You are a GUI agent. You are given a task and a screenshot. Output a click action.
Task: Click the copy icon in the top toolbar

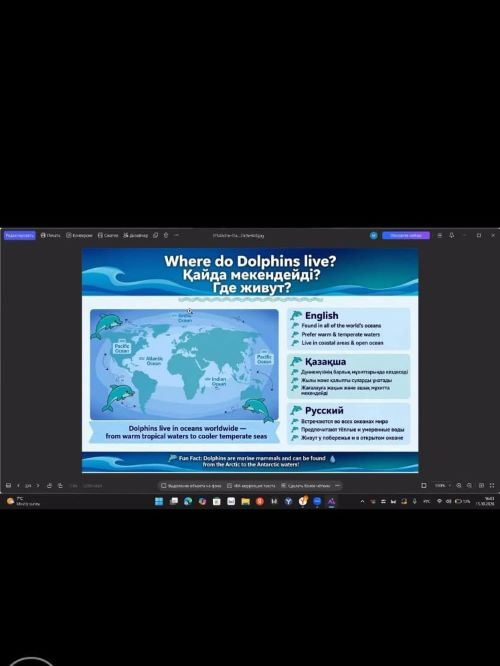pos(156,235)
